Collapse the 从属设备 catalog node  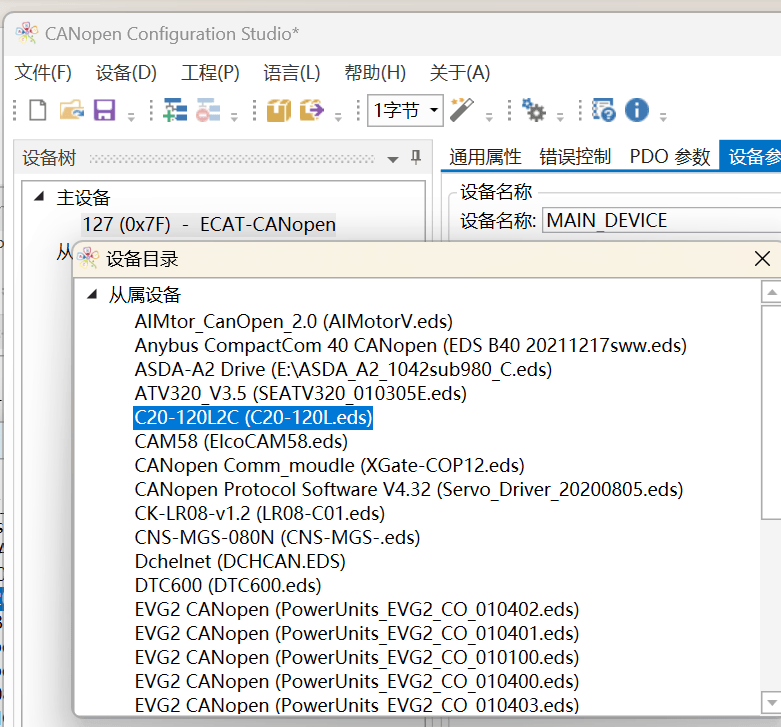coord(92,294)
